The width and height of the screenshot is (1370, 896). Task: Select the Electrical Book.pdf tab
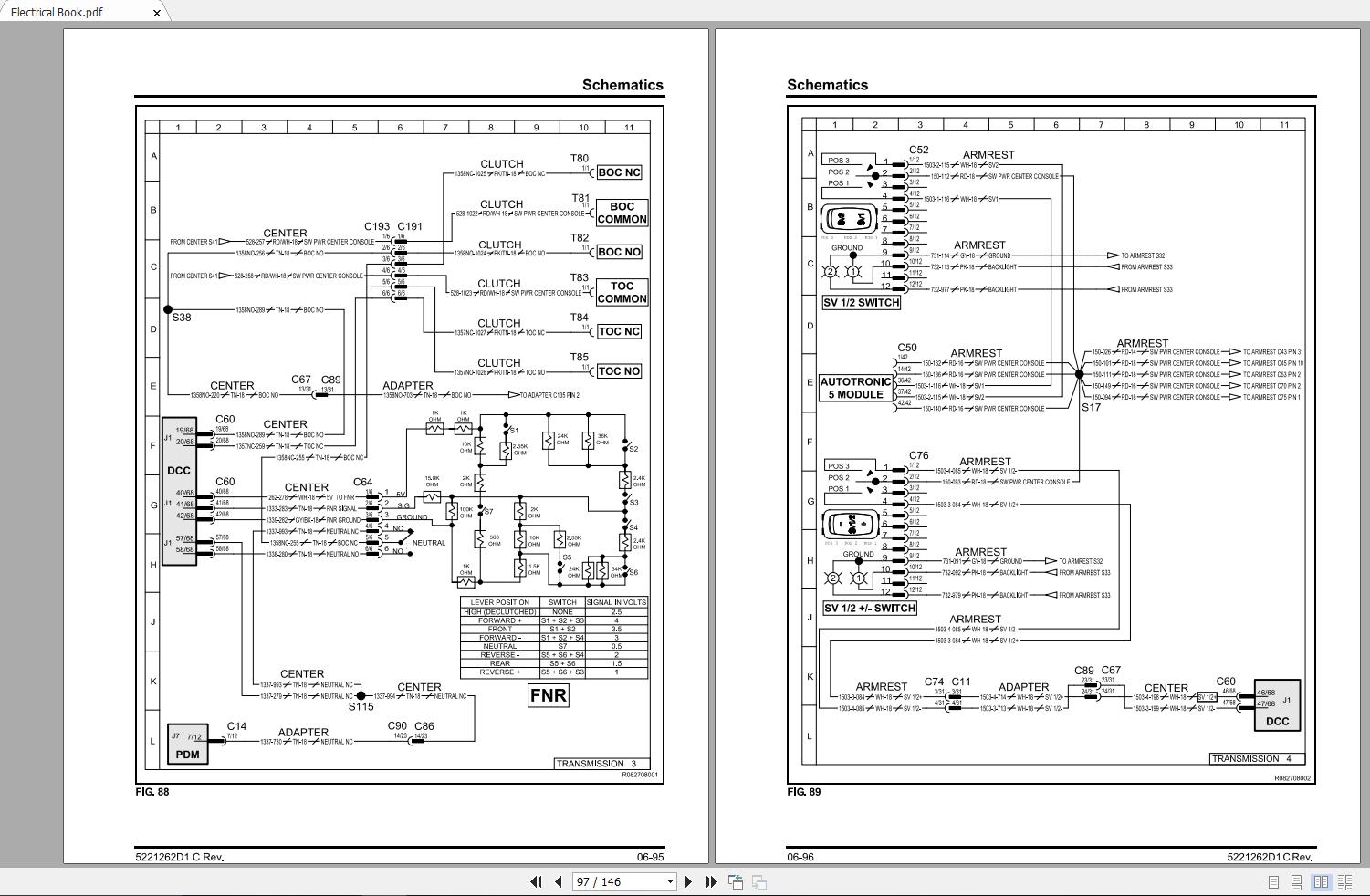(57, 12)
